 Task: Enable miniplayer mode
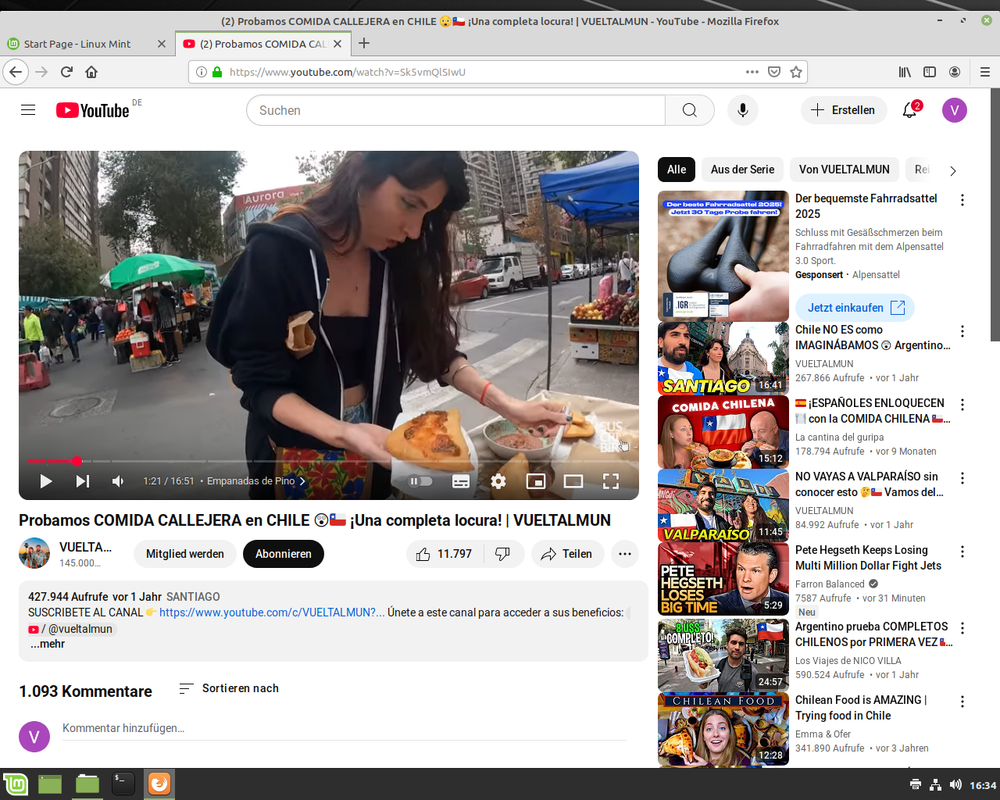point(536,481)
